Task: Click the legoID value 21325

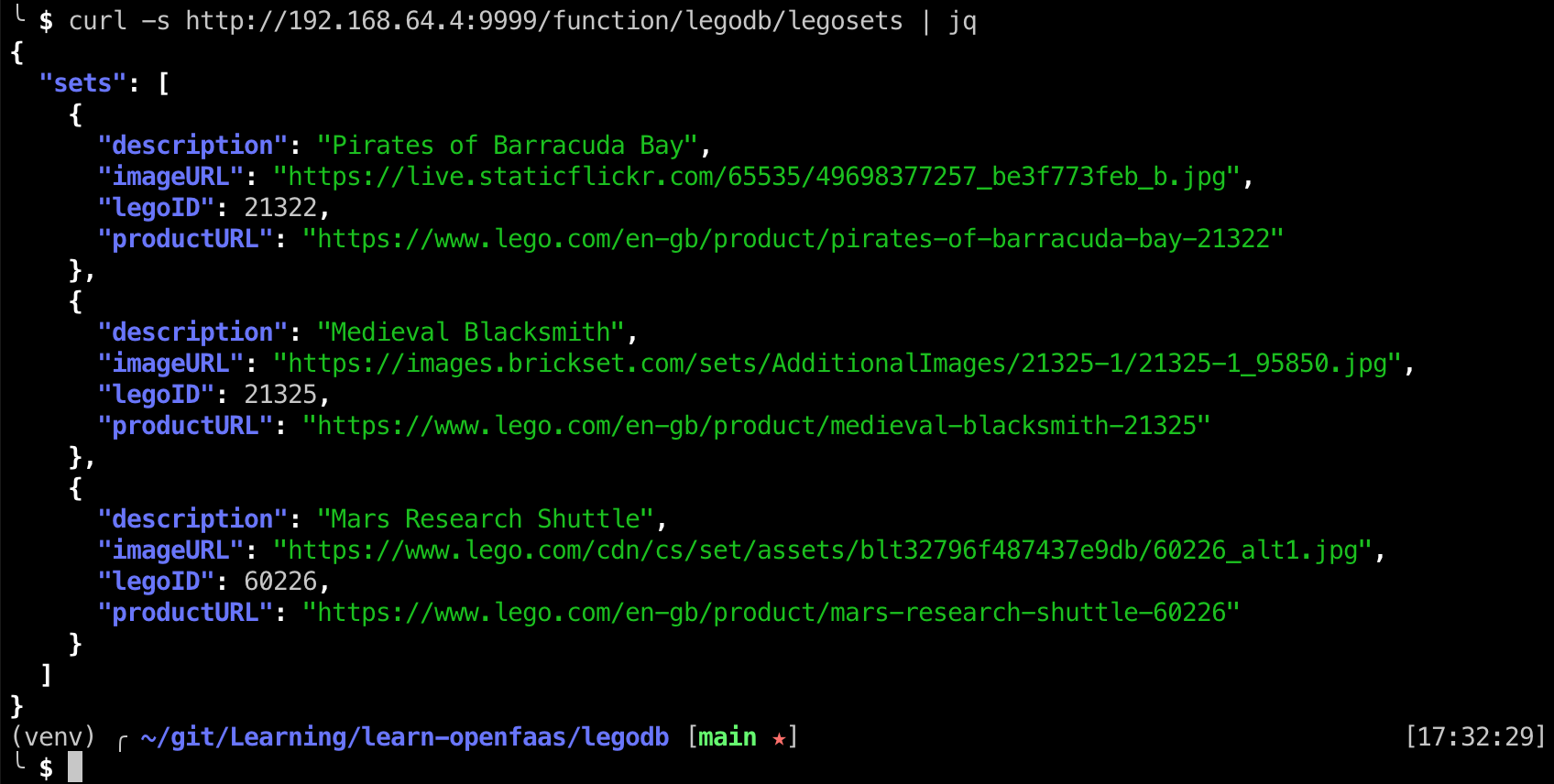Action: click(280, 395)
